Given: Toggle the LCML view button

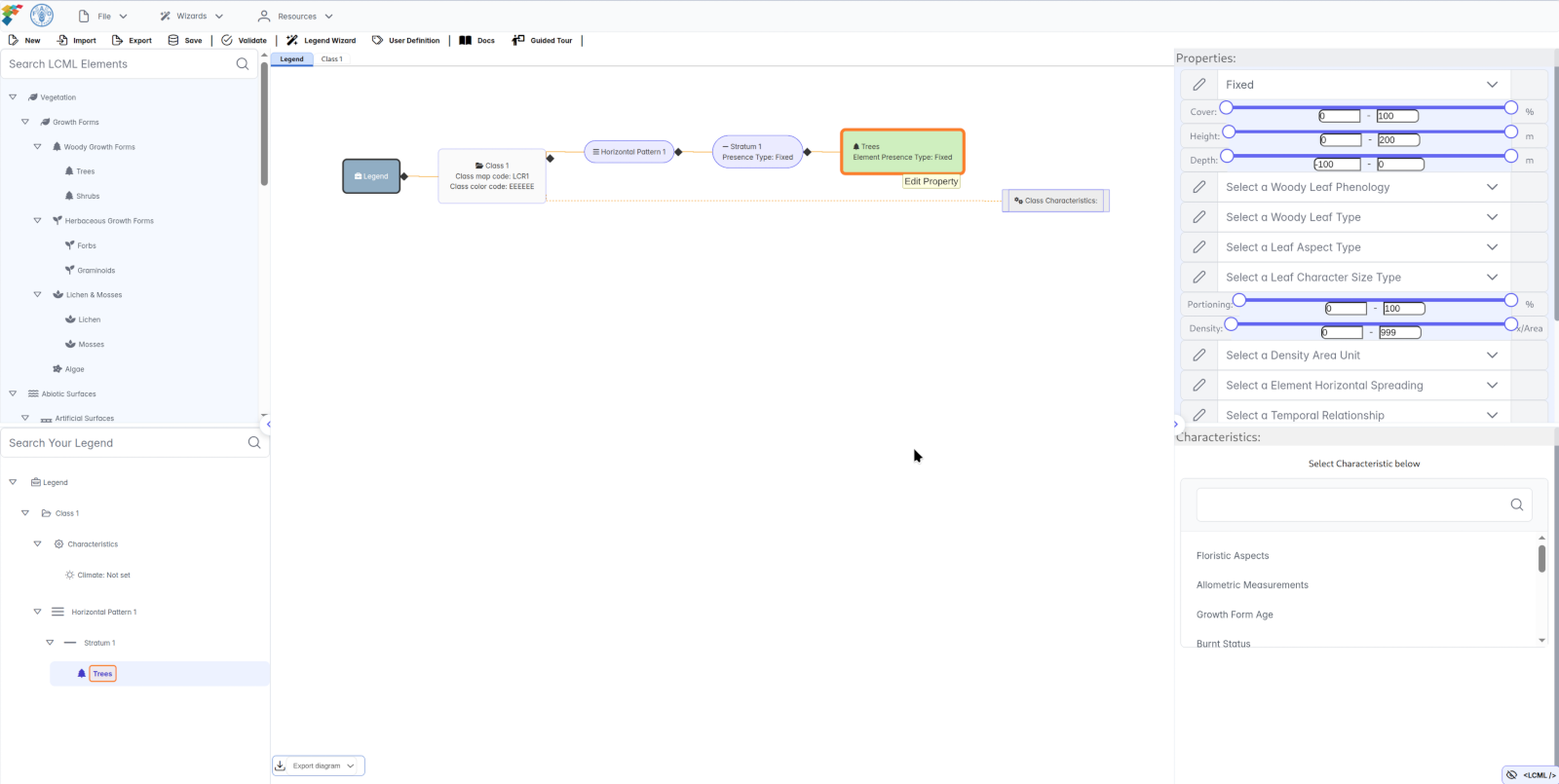Looking at the screenshot, I should (x=1531, y=775).
